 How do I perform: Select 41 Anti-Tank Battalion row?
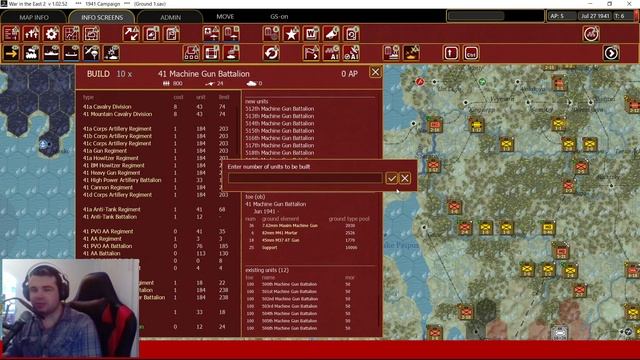pyautogui.click(x=157, y=217)
